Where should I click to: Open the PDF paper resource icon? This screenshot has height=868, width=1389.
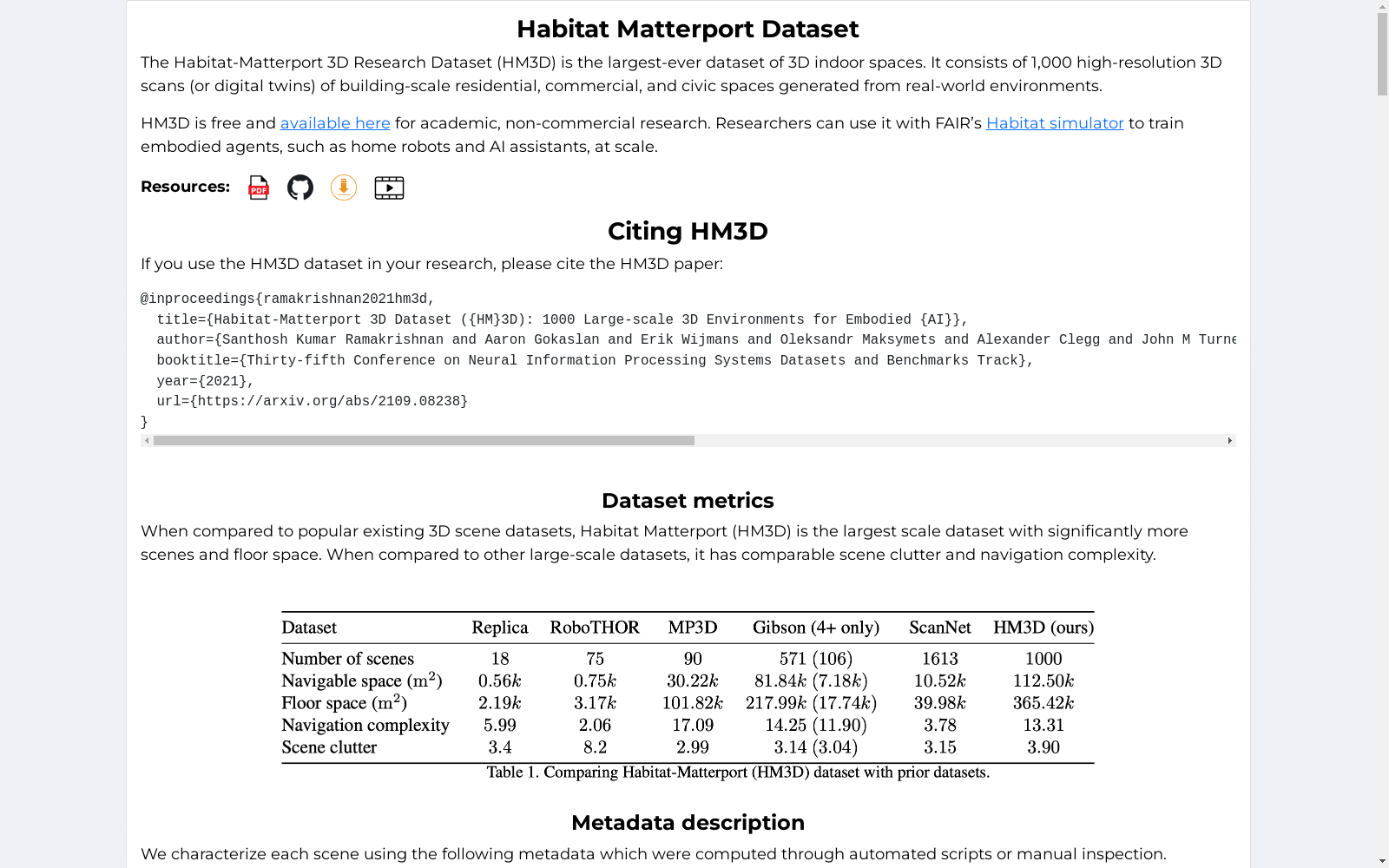259,187
